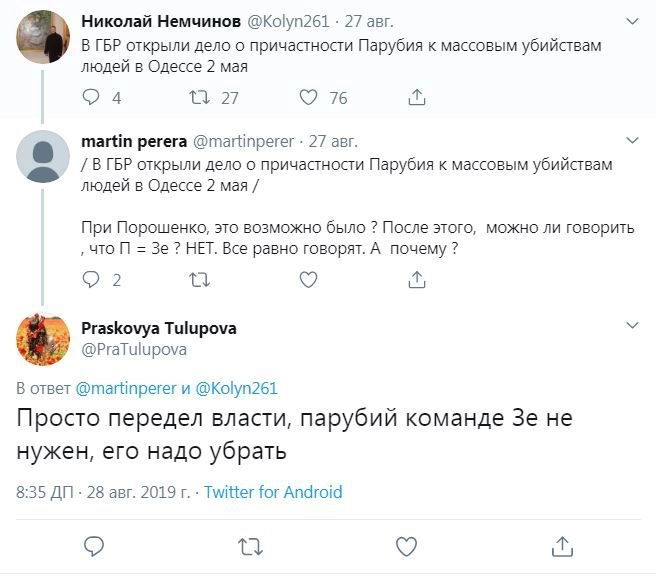
Task: Open martin perera's default avatar
Action: click(43, 157)
